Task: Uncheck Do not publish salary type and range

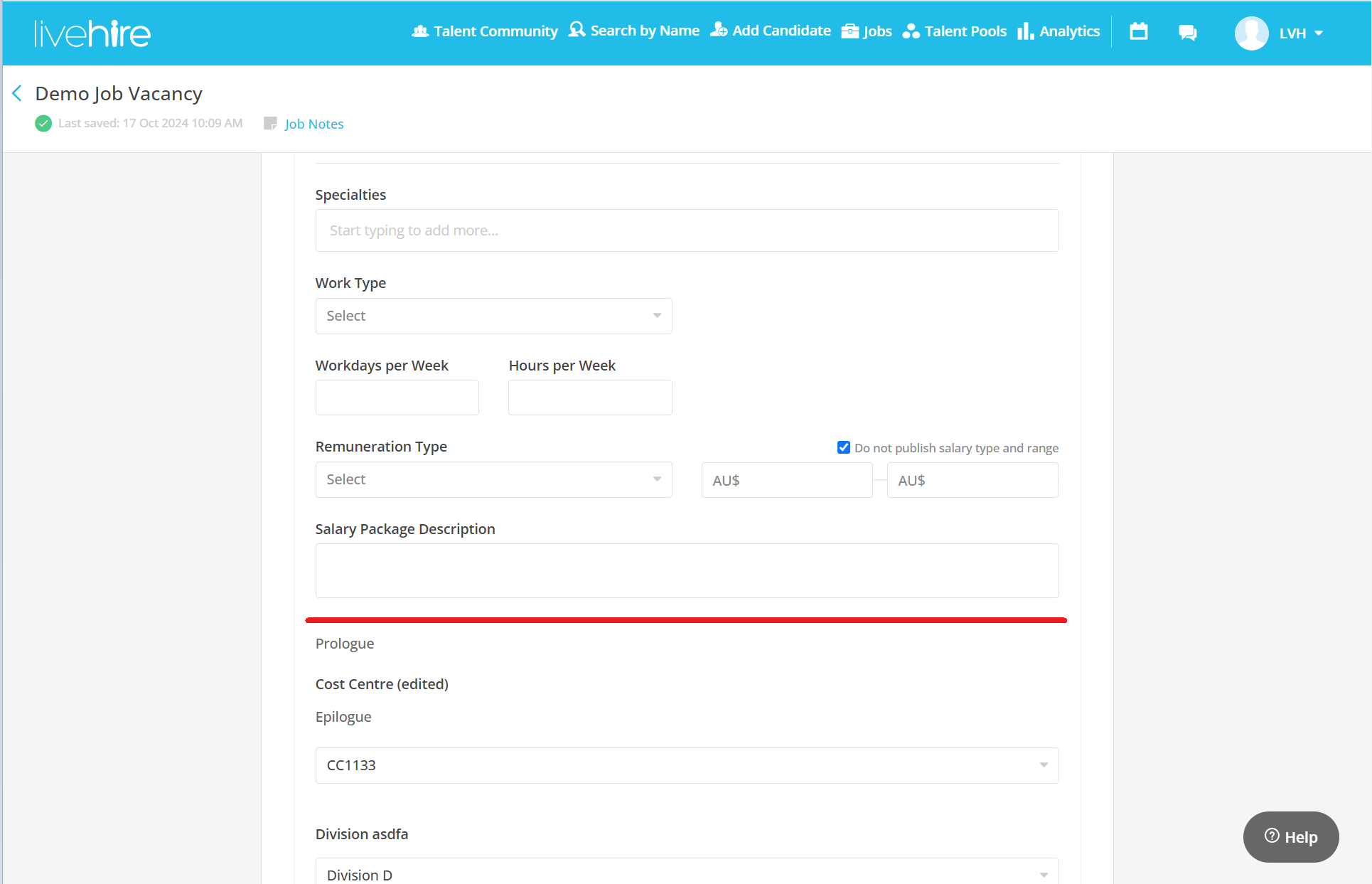Action: (843, 447)
